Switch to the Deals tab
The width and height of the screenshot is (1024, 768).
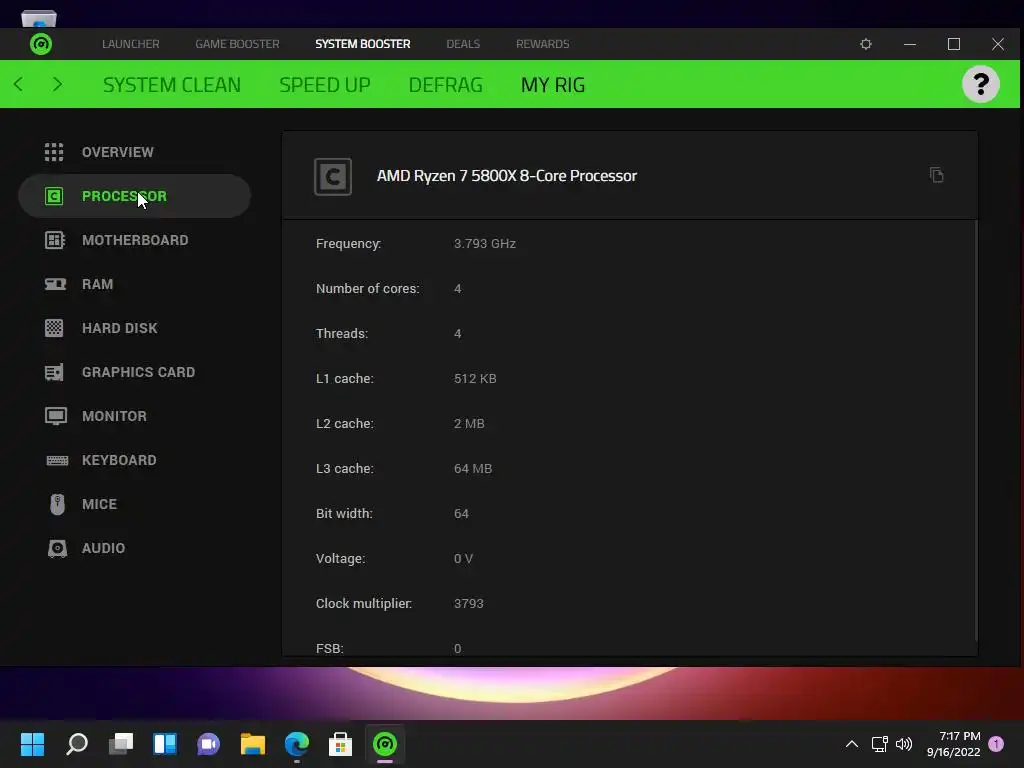[x=463, y=44]
